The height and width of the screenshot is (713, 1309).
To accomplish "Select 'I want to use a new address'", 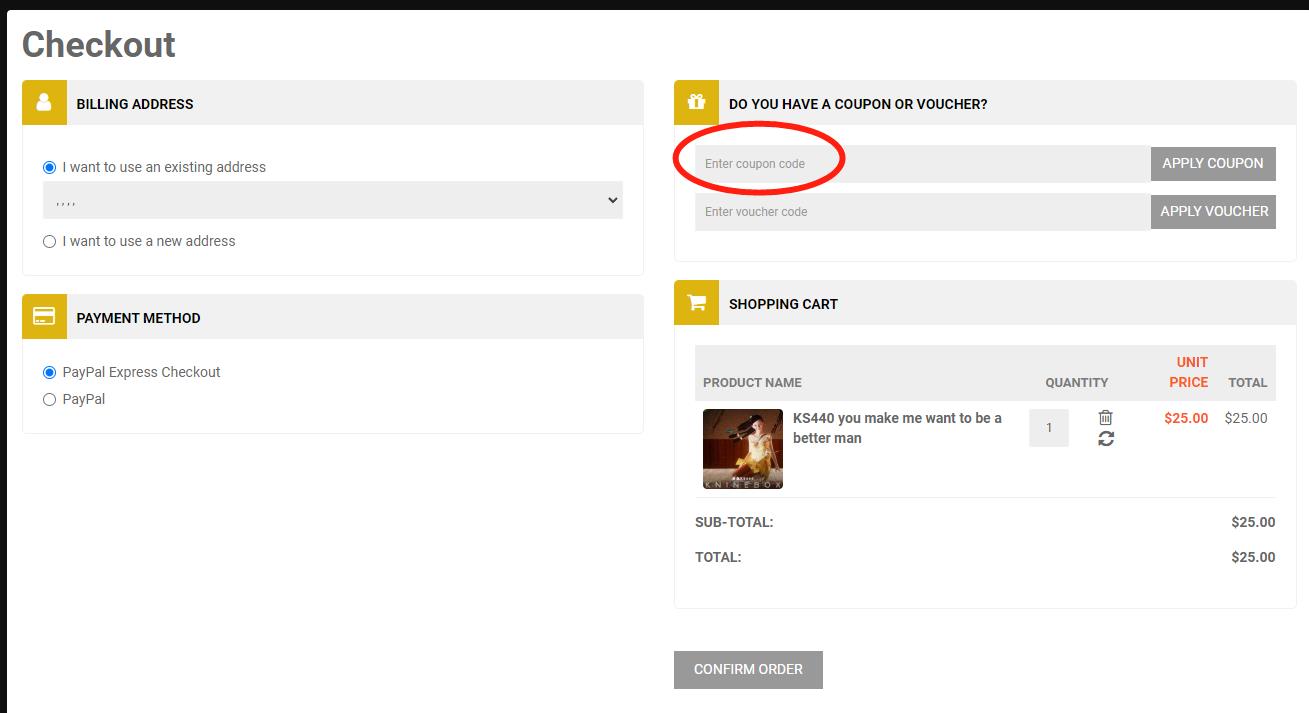I will click(x=49, y=241).
